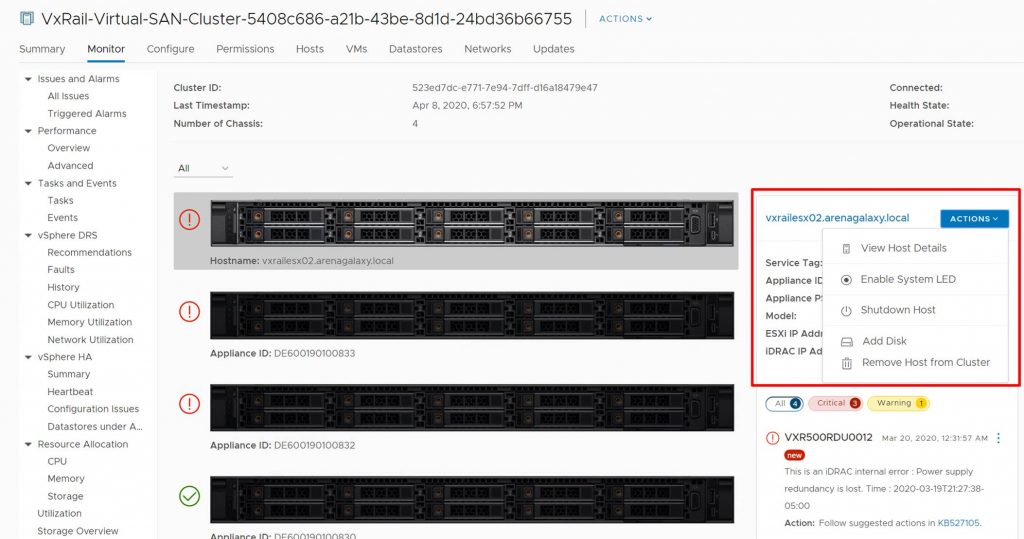Choose Remove Host from Cluster entry
The width and height of the screenshot is (1024, 539).
(916, 363)
